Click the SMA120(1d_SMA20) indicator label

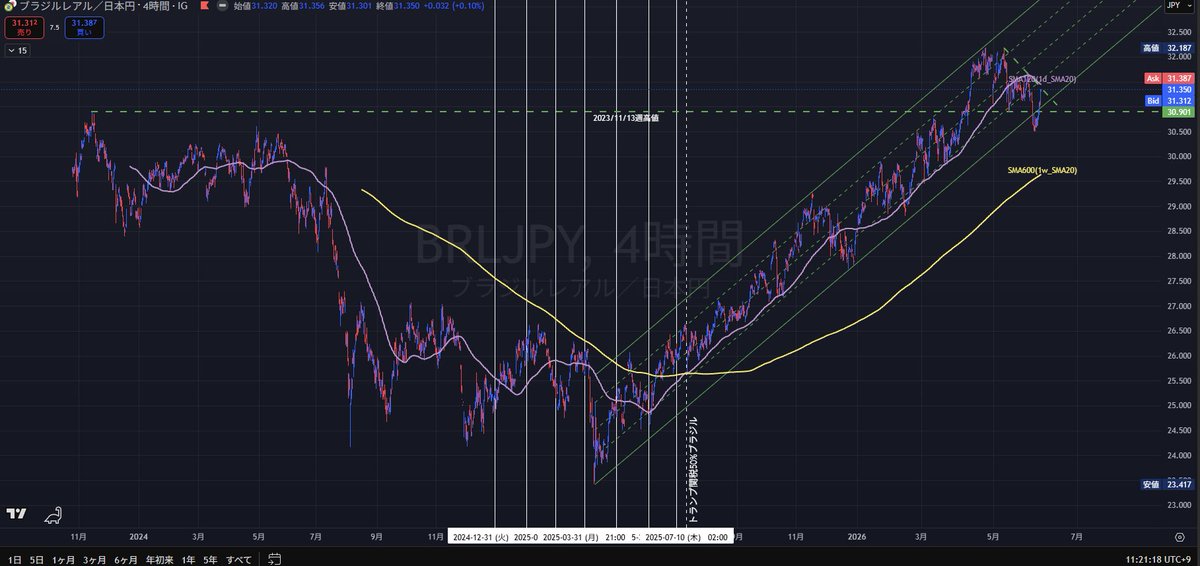click(1042, 78)
